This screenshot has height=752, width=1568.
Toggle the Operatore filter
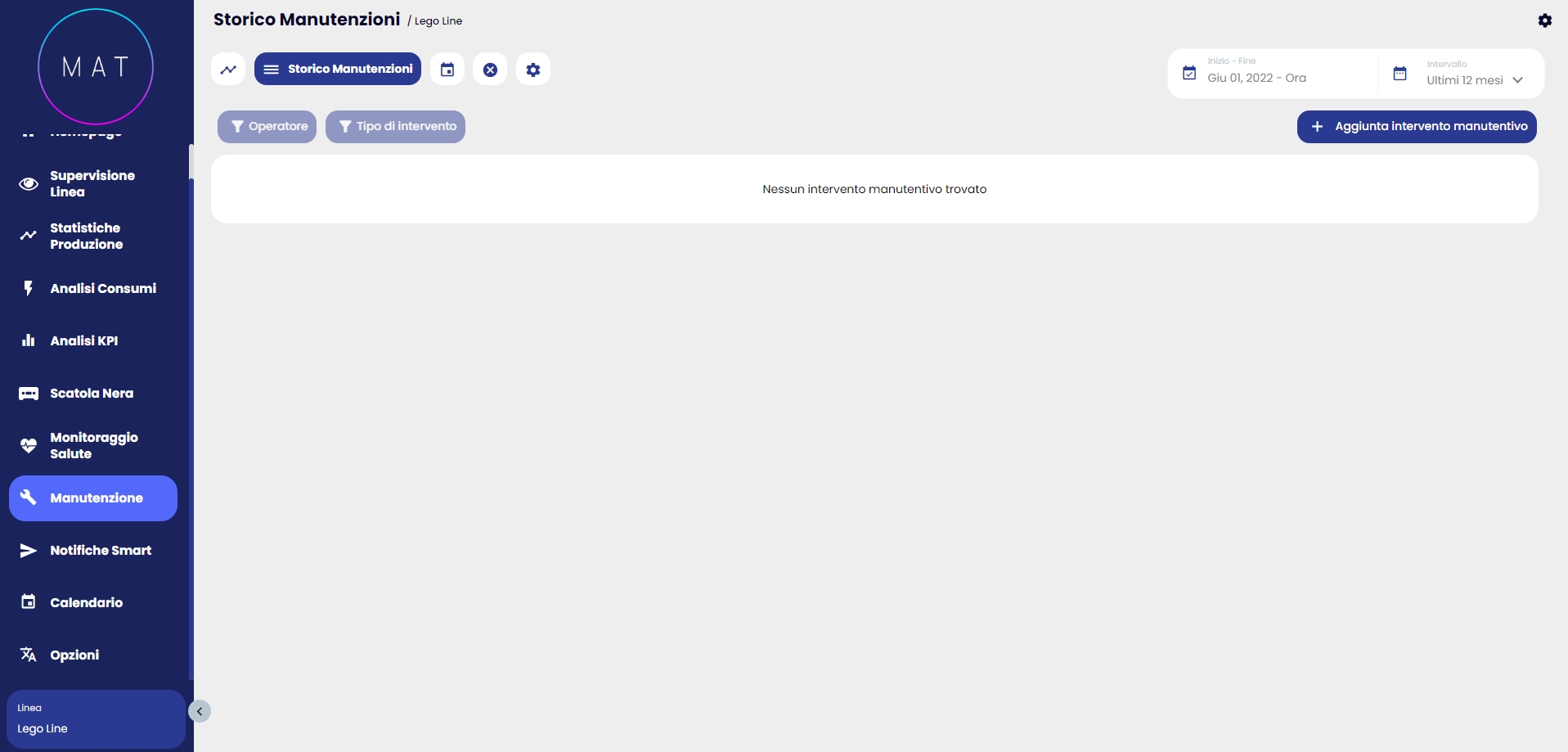click(x=267, y=127)
